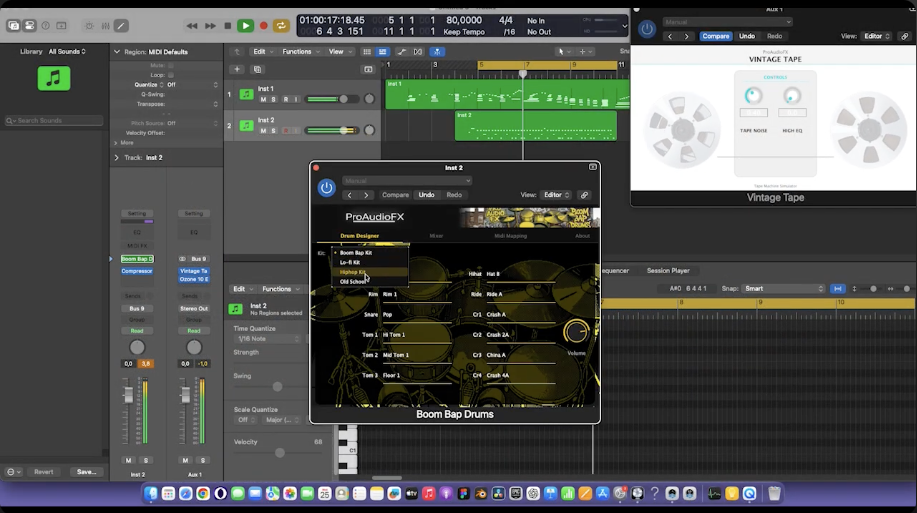Click the link icon in Inst 2 window
This screenshot has height=513, width=917.
tap(584, 195)
